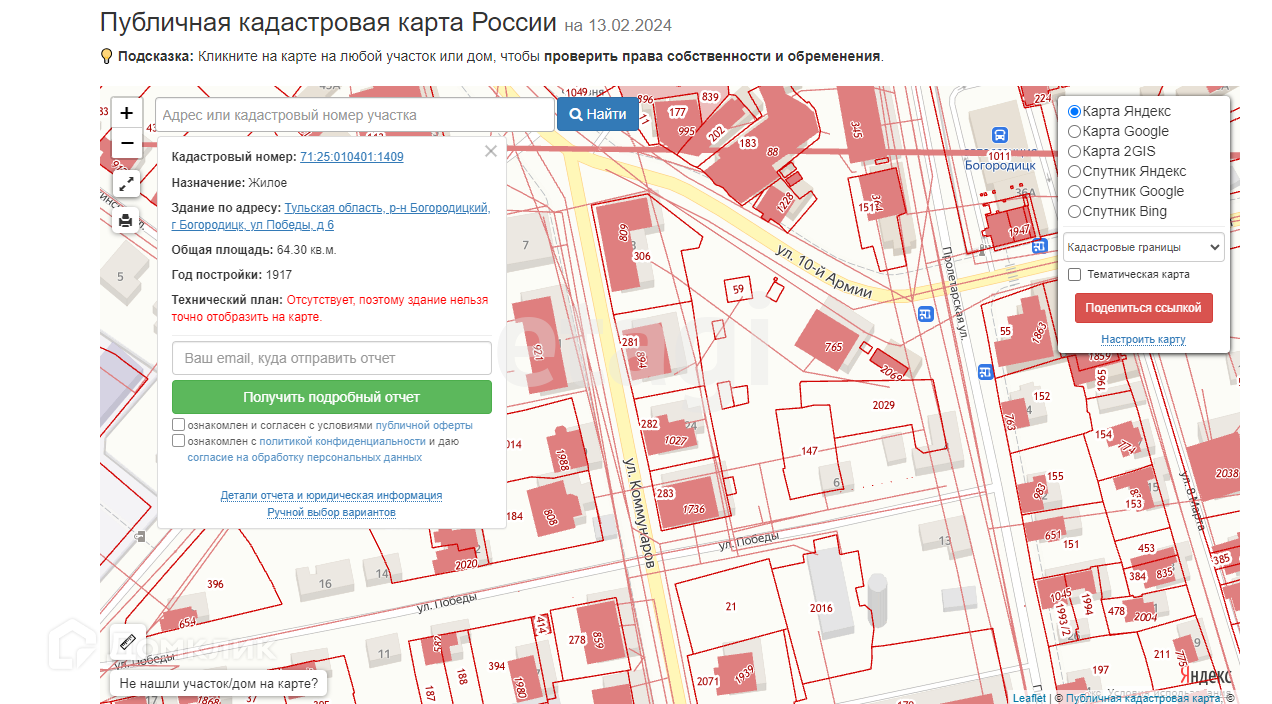Image resolution: width=1272 pixels, height=704 pixels.
Task: Open the Leaflet attribution link
Action: point(1029,698)
